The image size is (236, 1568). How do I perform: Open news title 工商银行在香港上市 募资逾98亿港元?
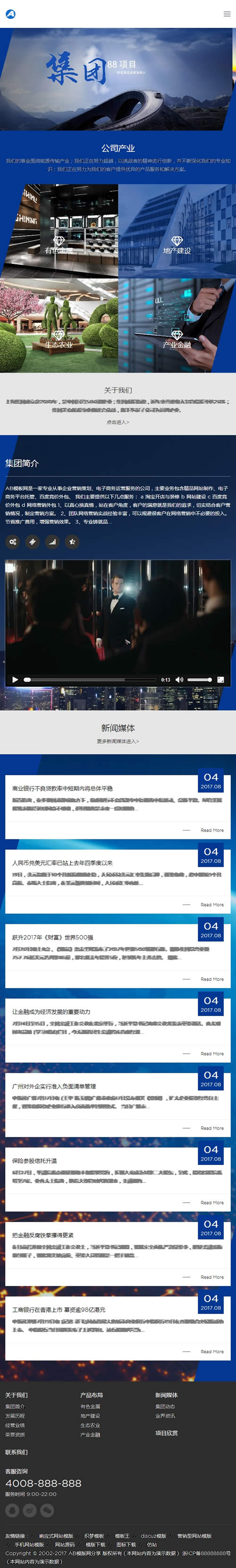tap(59, 1309)
